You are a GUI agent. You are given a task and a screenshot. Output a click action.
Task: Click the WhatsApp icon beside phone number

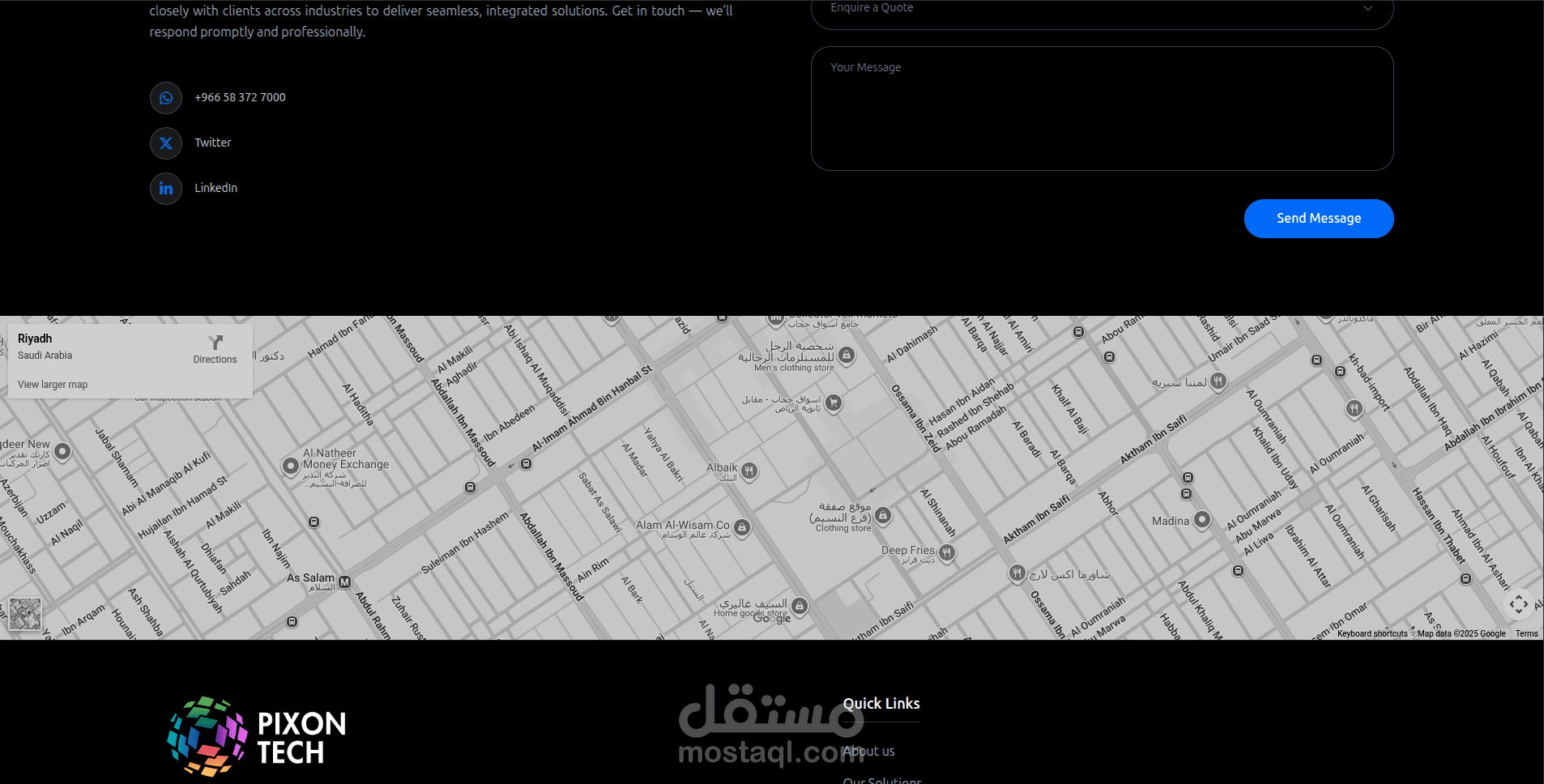pyautogui.click(x=166, y=98)
